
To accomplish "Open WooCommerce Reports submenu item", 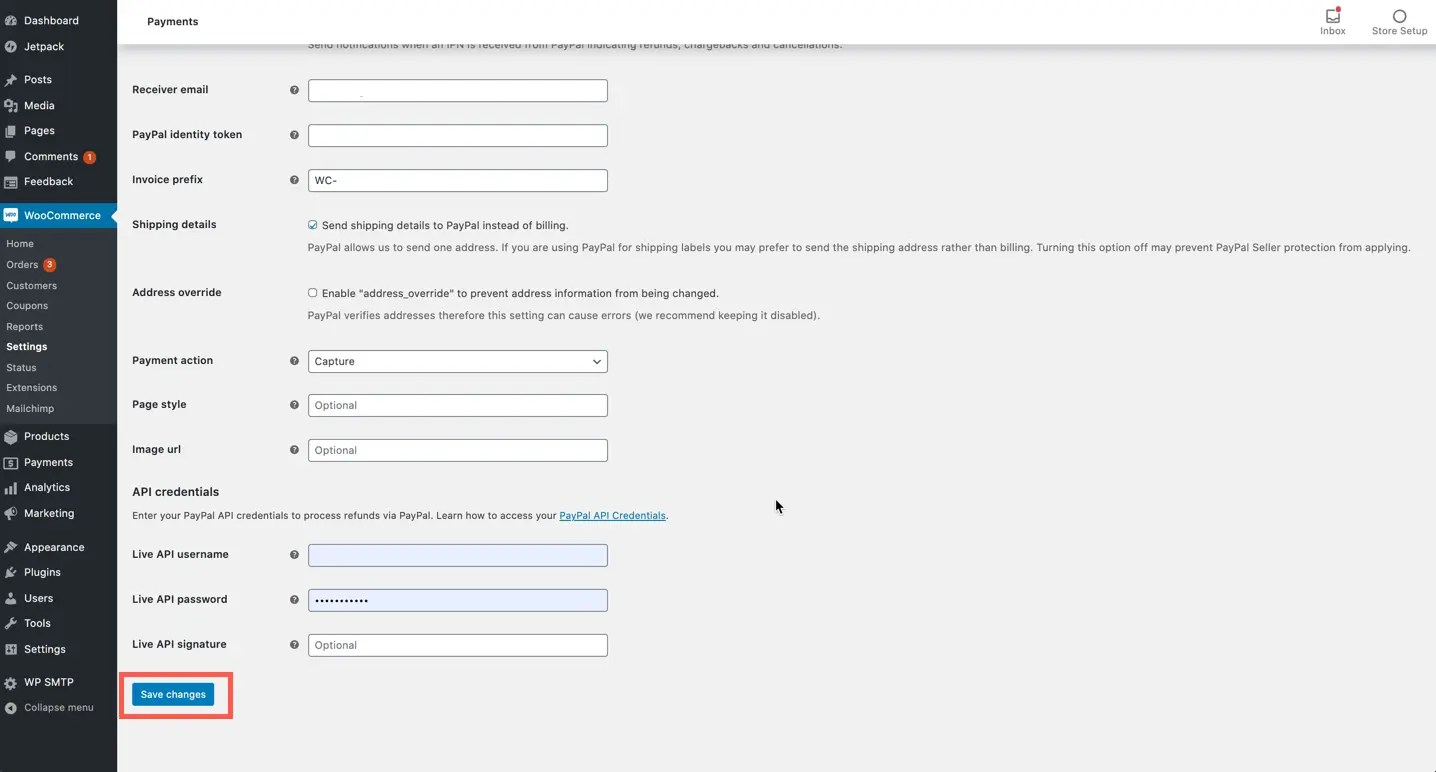I will click(24, 327).
